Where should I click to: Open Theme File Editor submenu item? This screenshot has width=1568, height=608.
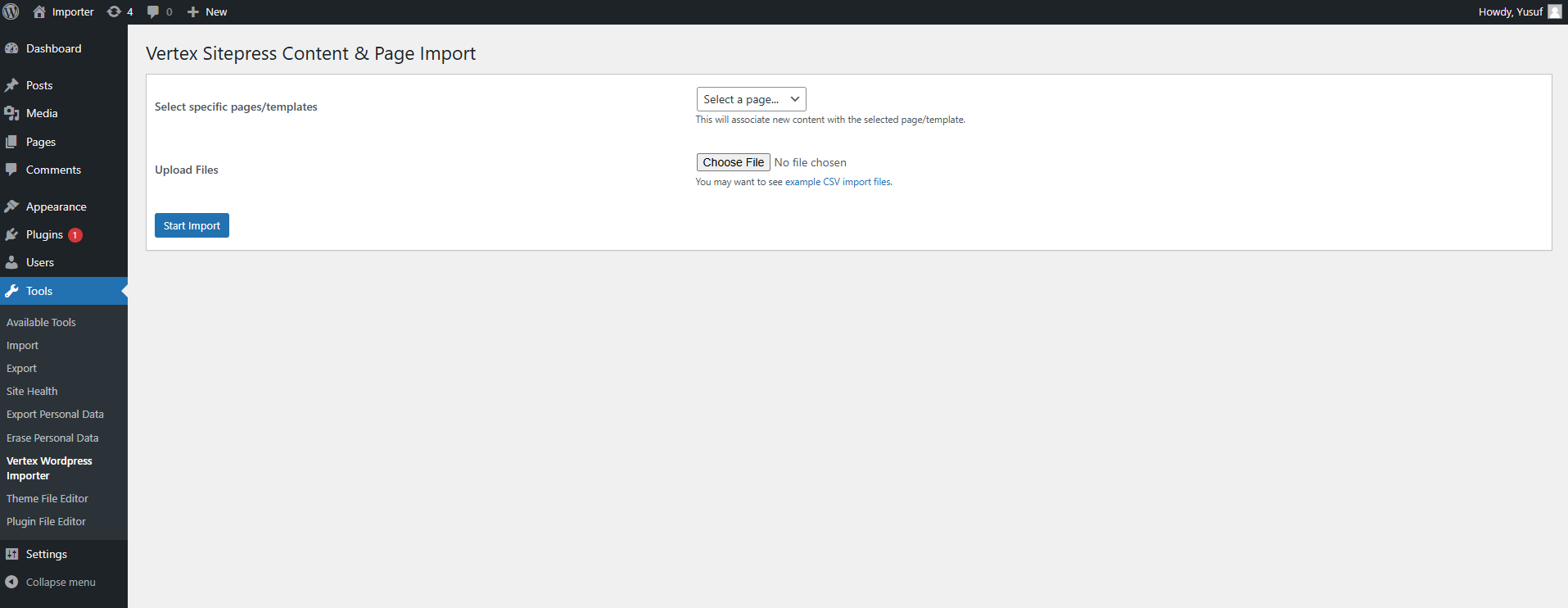pos(47,498)
